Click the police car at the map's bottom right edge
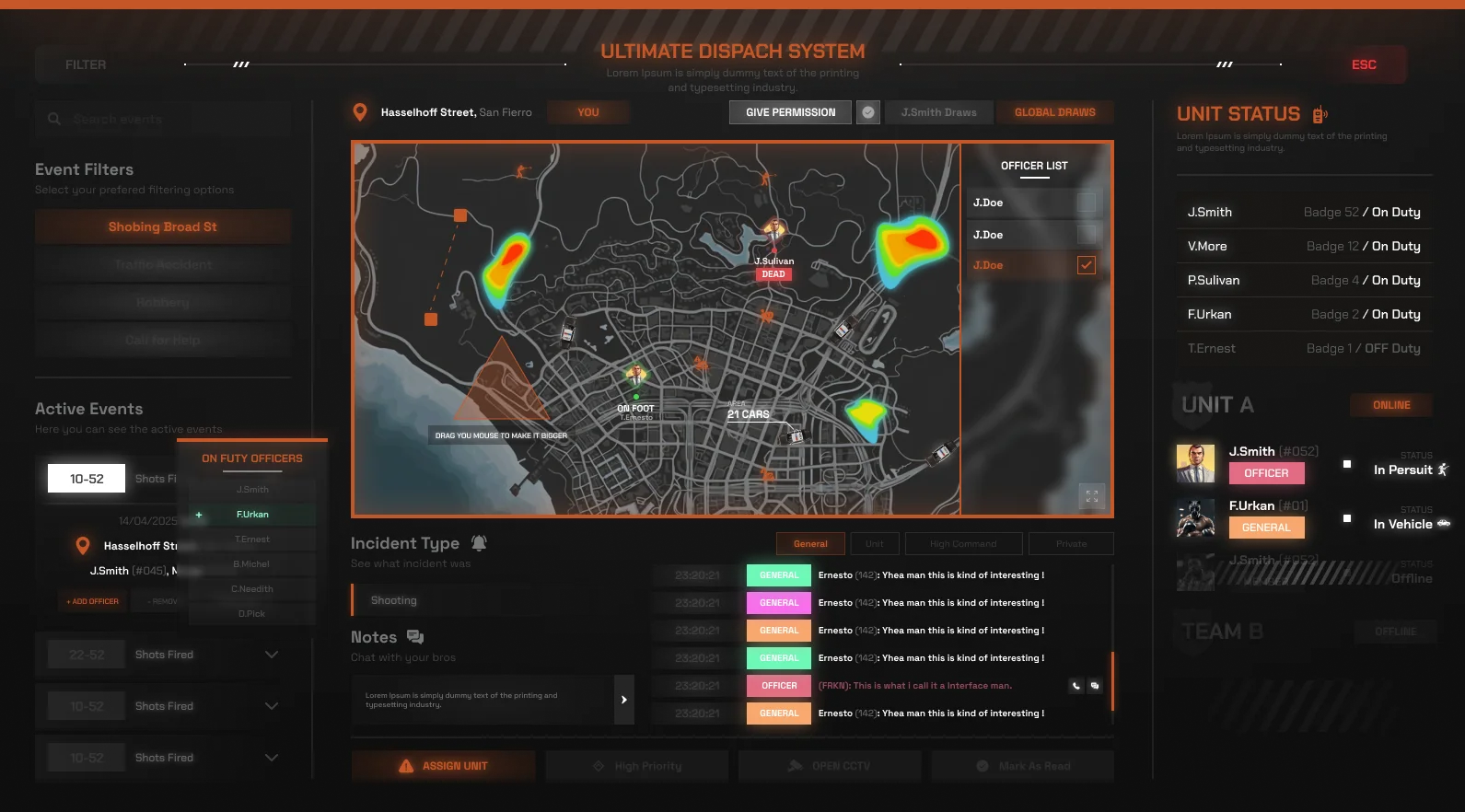 [941, 453]
